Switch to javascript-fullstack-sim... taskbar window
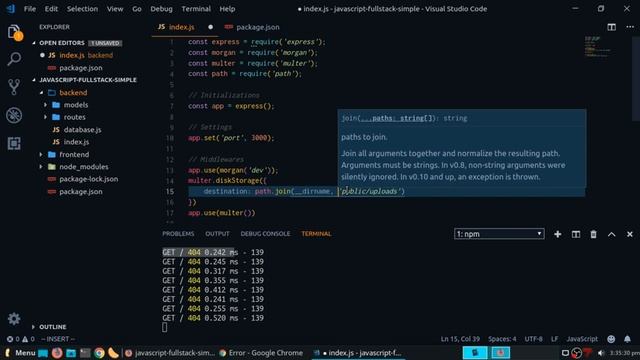The width and height of the screenshot is (640, 360). (x=170, y=353)
